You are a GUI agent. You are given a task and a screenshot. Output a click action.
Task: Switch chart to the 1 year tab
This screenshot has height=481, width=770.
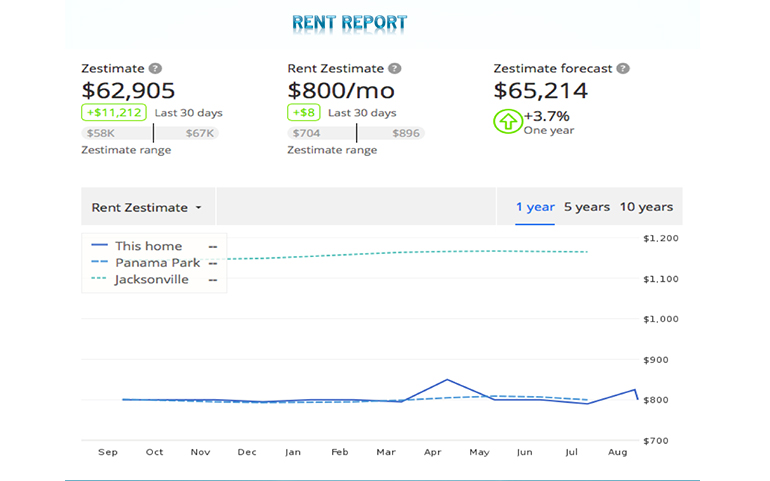tap(535, 207)
